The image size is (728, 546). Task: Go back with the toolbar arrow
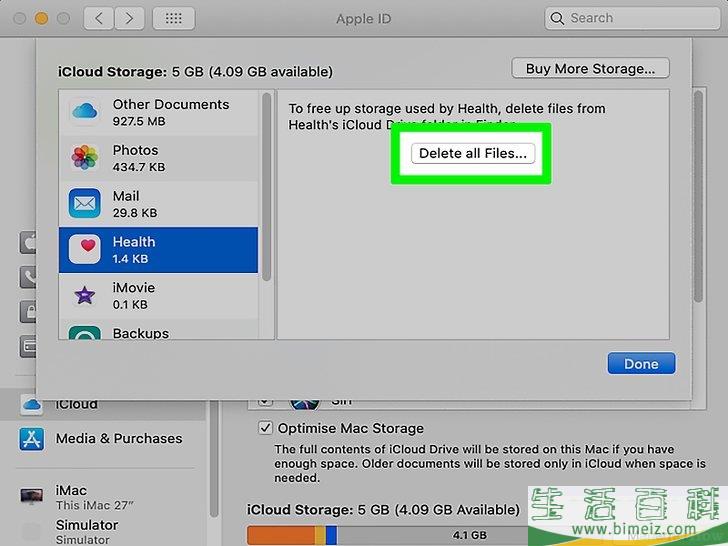point(98,19)
